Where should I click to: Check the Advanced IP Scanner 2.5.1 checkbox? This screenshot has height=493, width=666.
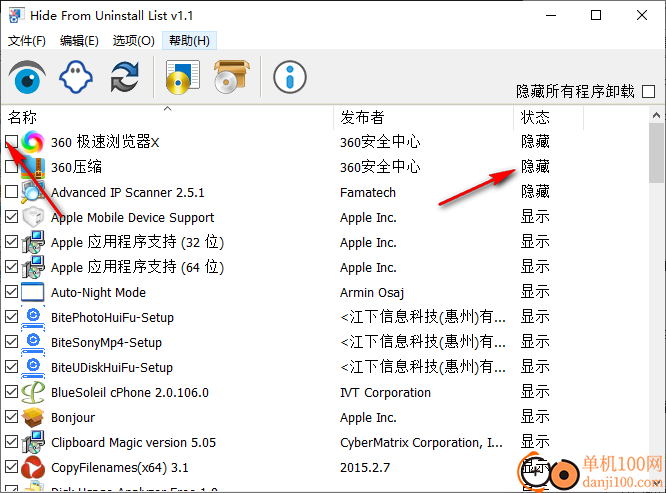tap(11, 192)
